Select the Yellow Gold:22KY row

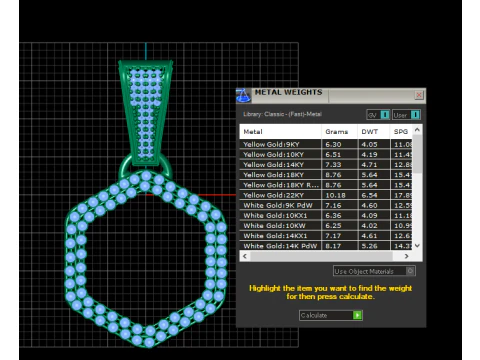326,195
